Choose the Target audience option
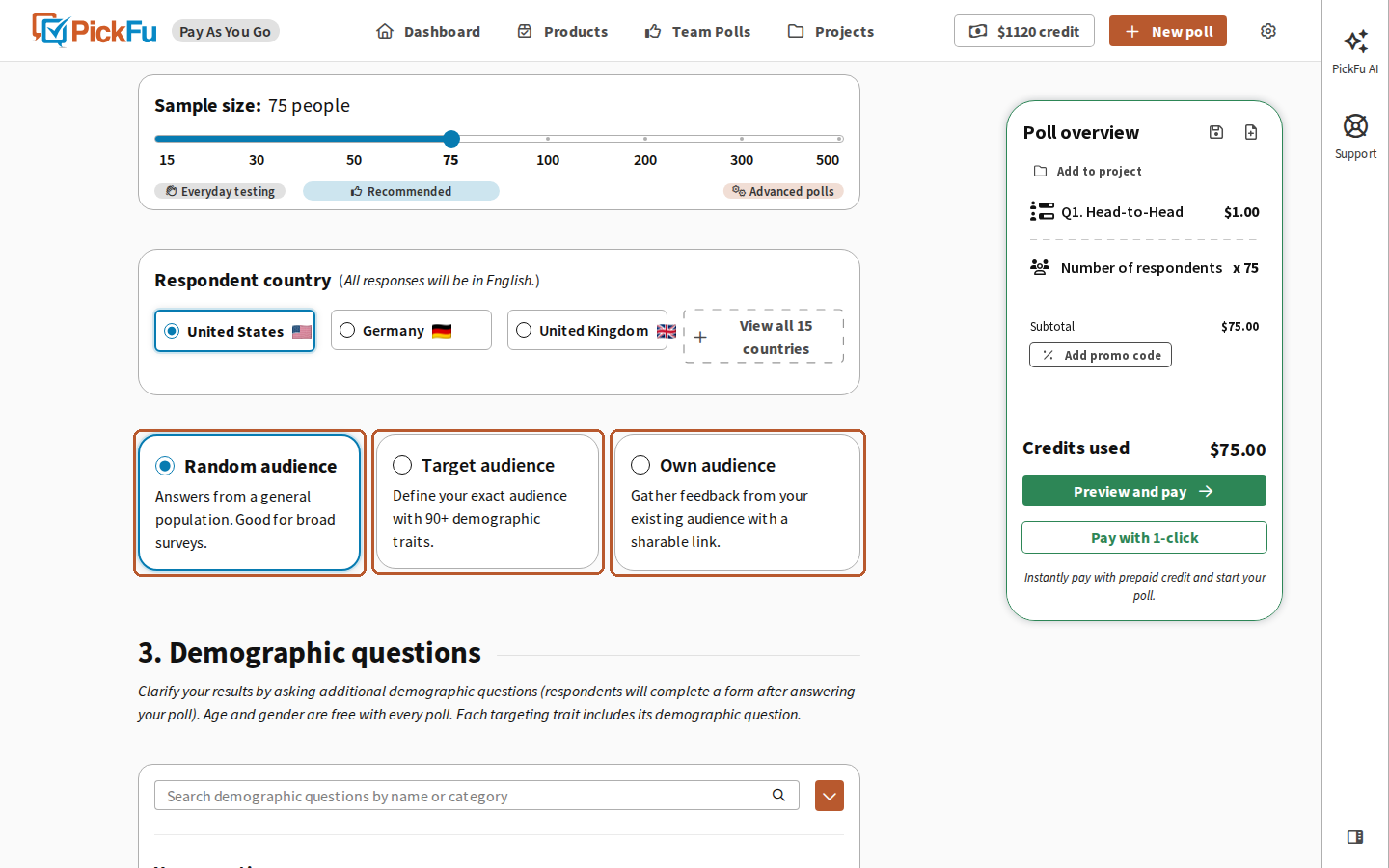 click(487, 502)
